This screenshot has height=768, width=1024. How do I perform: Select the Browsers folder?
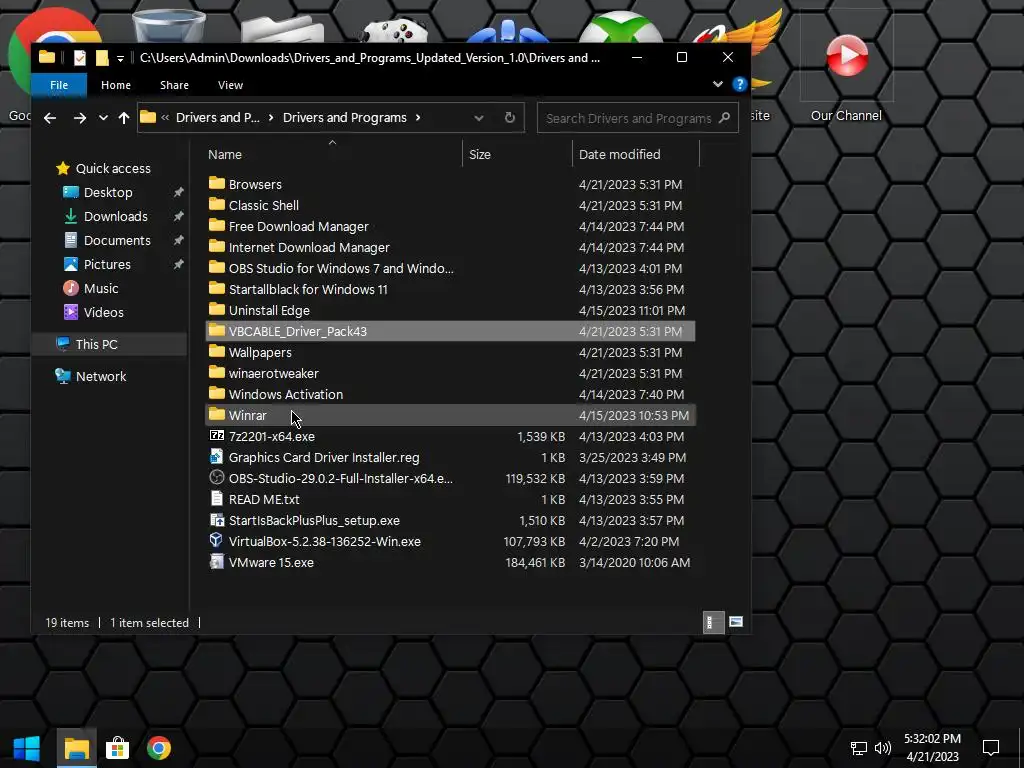pos(451,184)
